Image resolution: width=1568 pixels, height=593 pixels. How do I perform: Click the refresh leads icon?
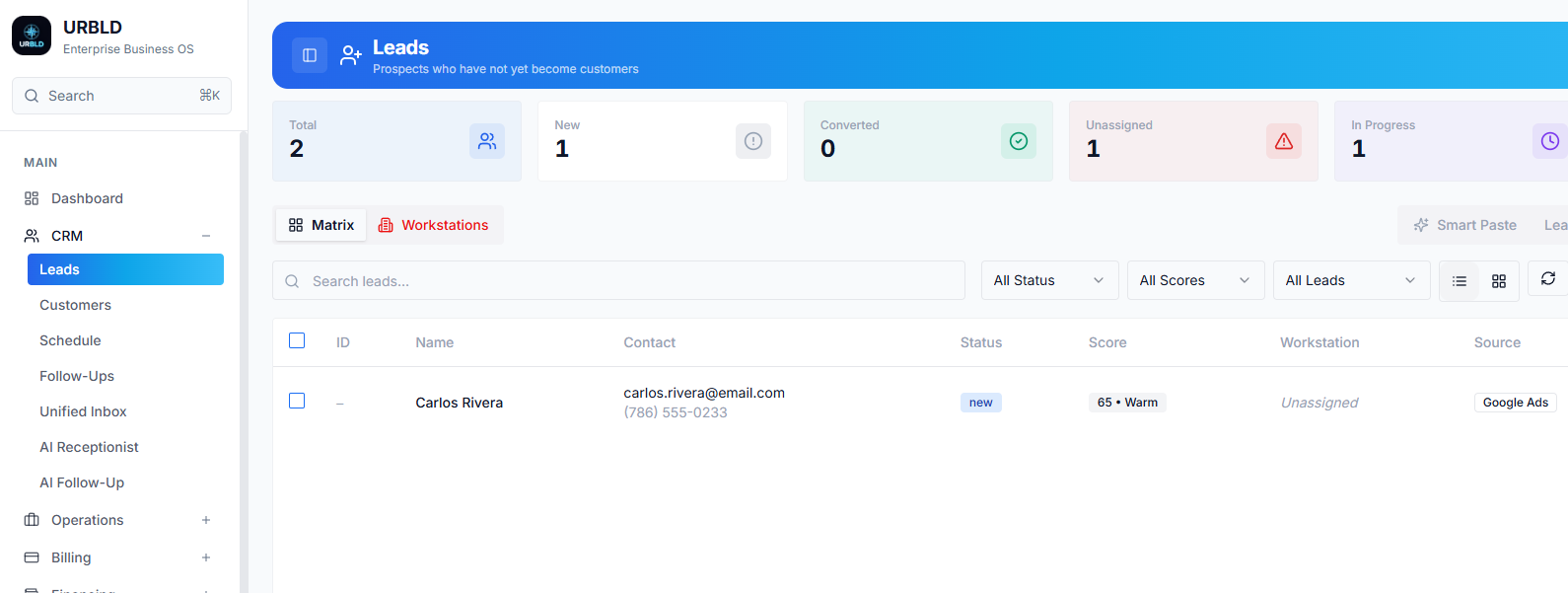tap(1548, 278)
